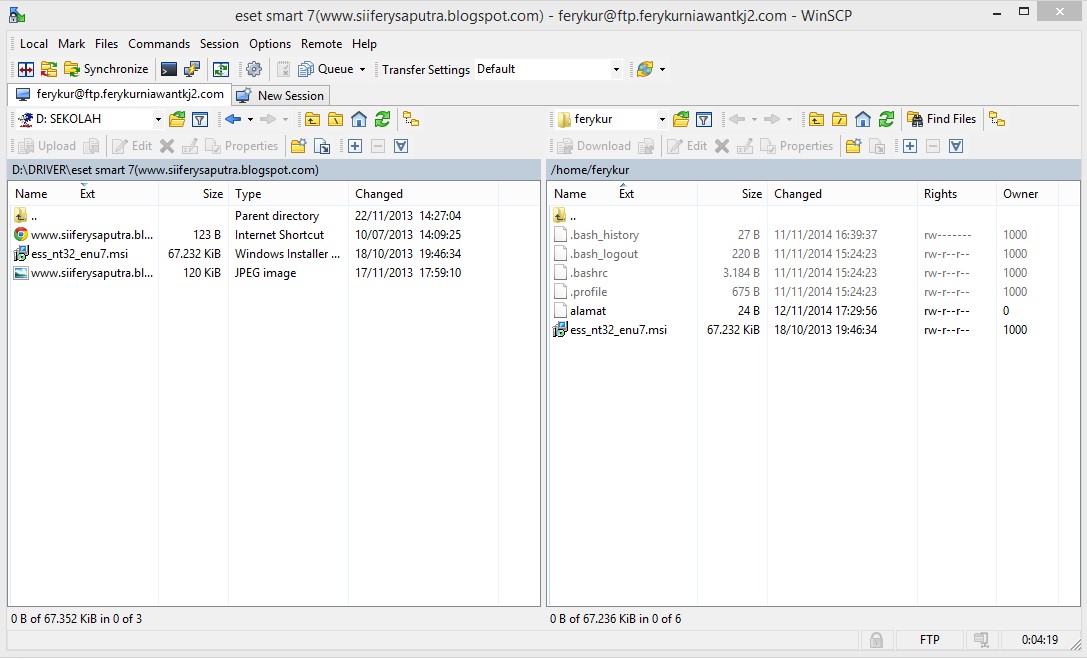The image size is (1087, 660).
Task: Expand the local Back history dropdown arrow
Action: coord(250,119)
